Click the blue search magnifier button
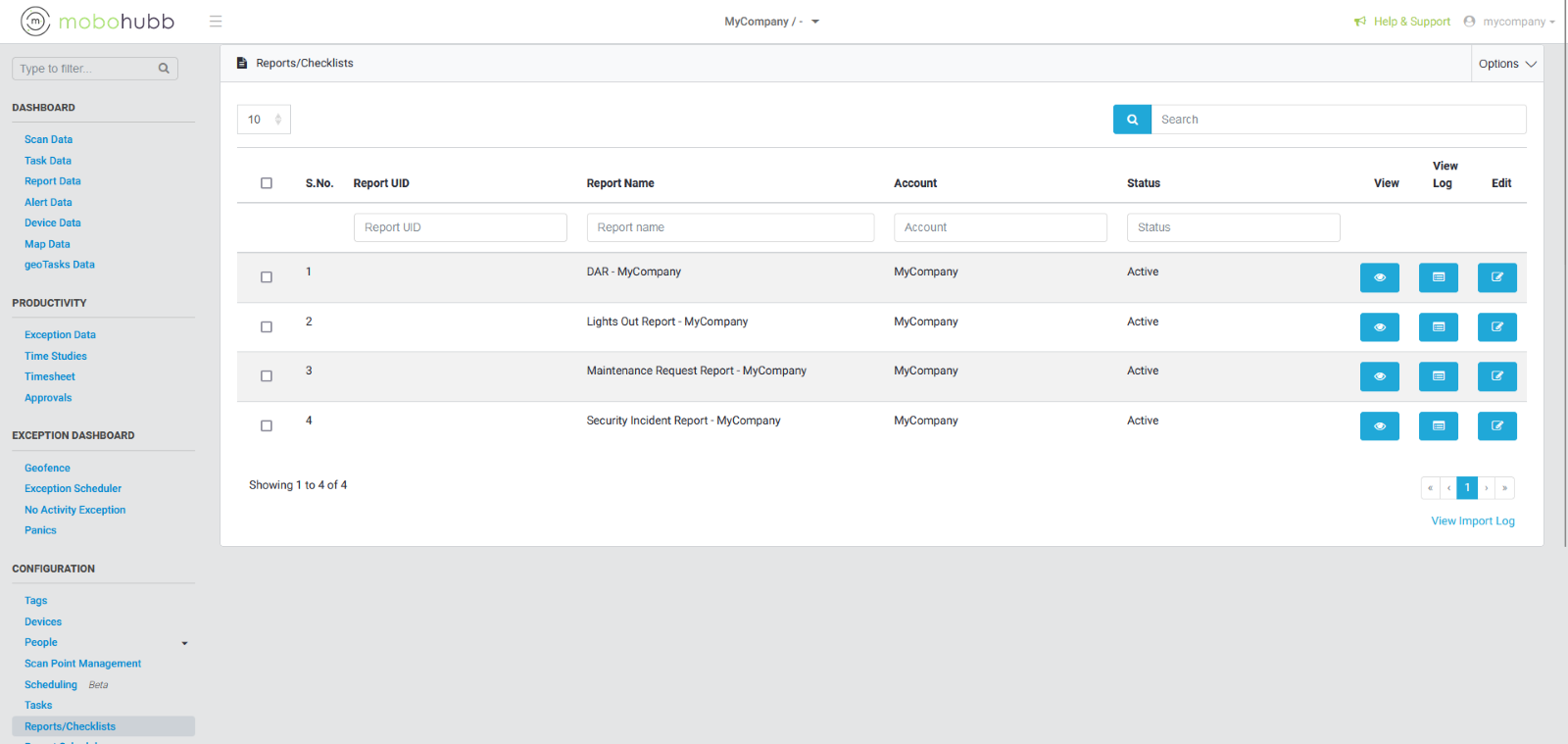 point(1132,120)
